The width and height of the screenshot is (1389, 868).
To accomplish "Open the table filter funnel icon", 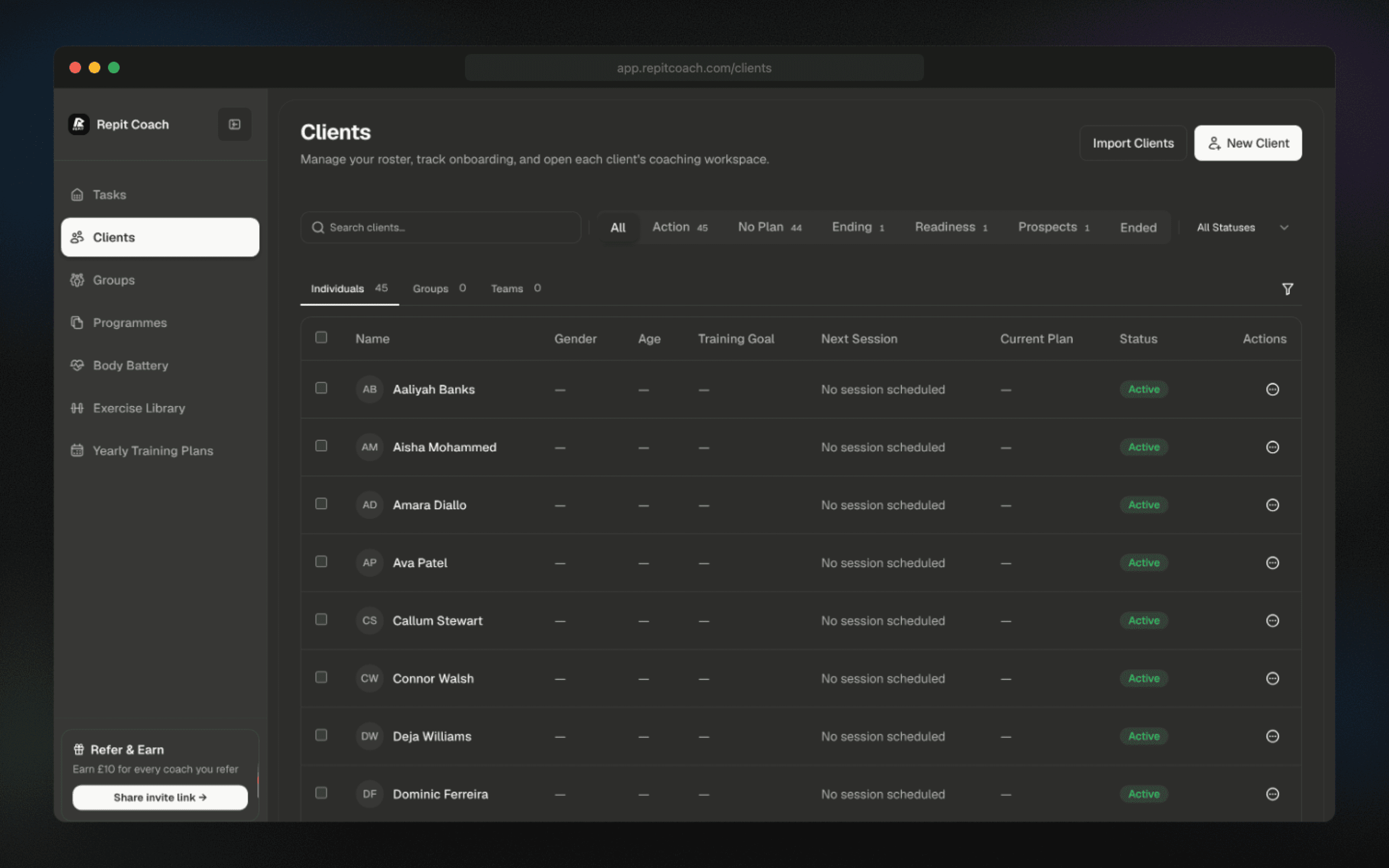I will point(1287,289).
